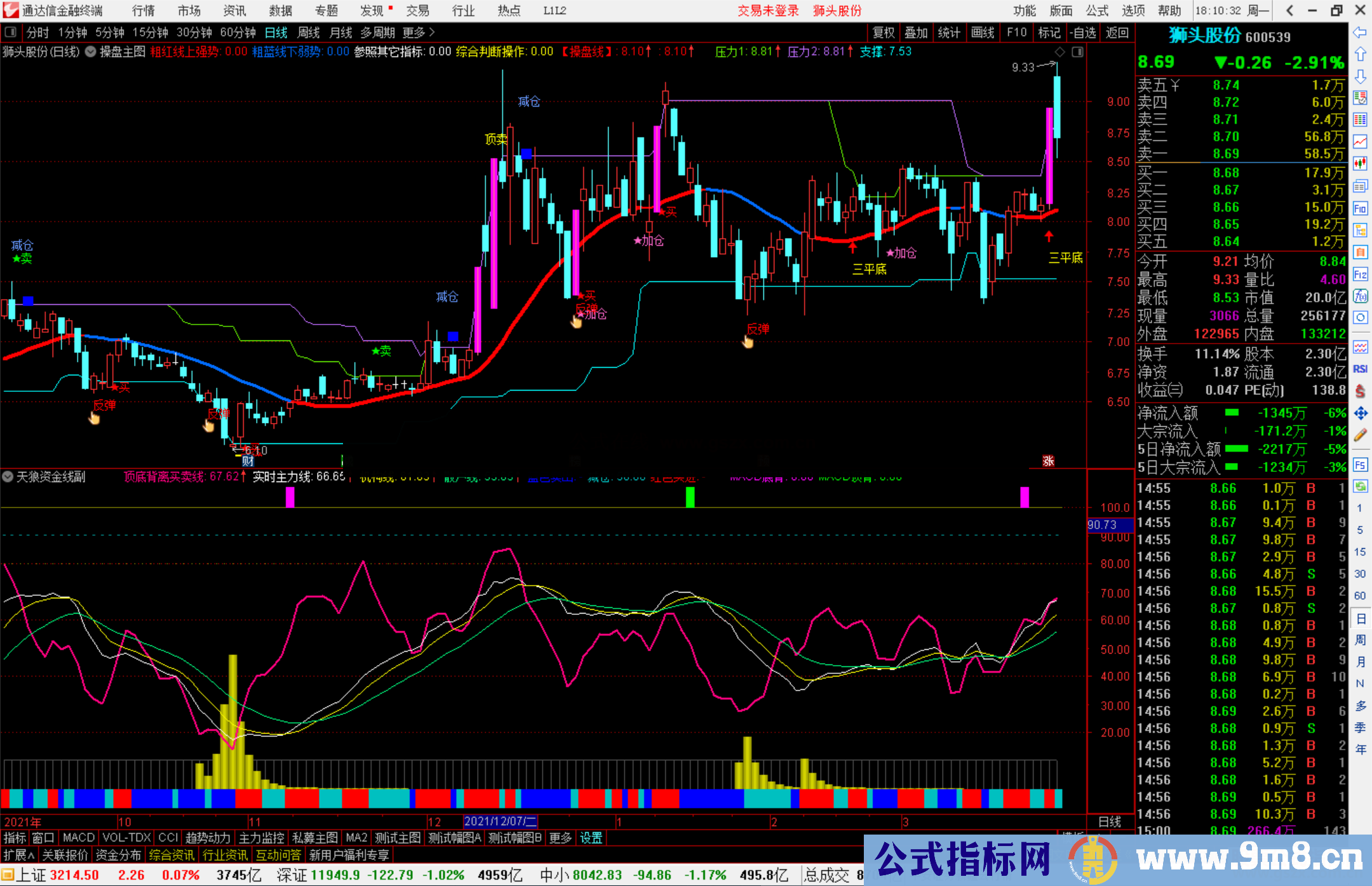Click the green signal block in indicator pane
This screenshot has width=1372, height=886.
pos(690,497)
